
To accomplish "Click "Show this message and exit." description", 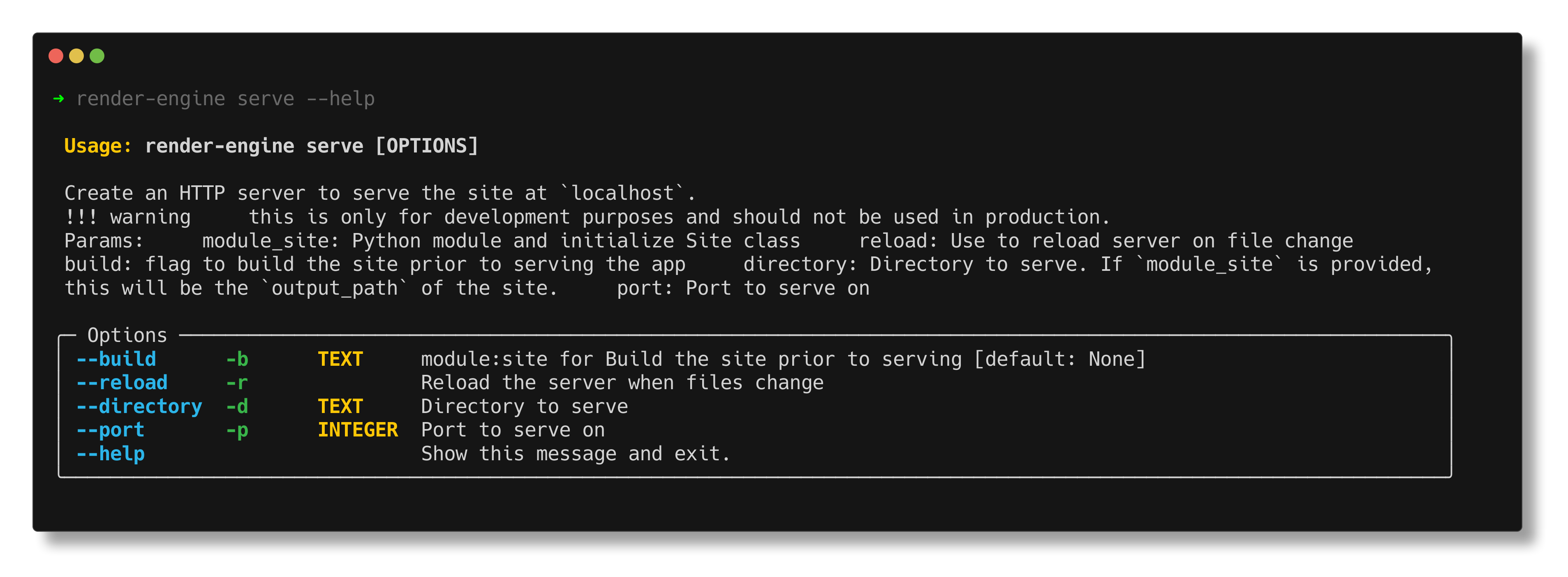I will (575, 454).
